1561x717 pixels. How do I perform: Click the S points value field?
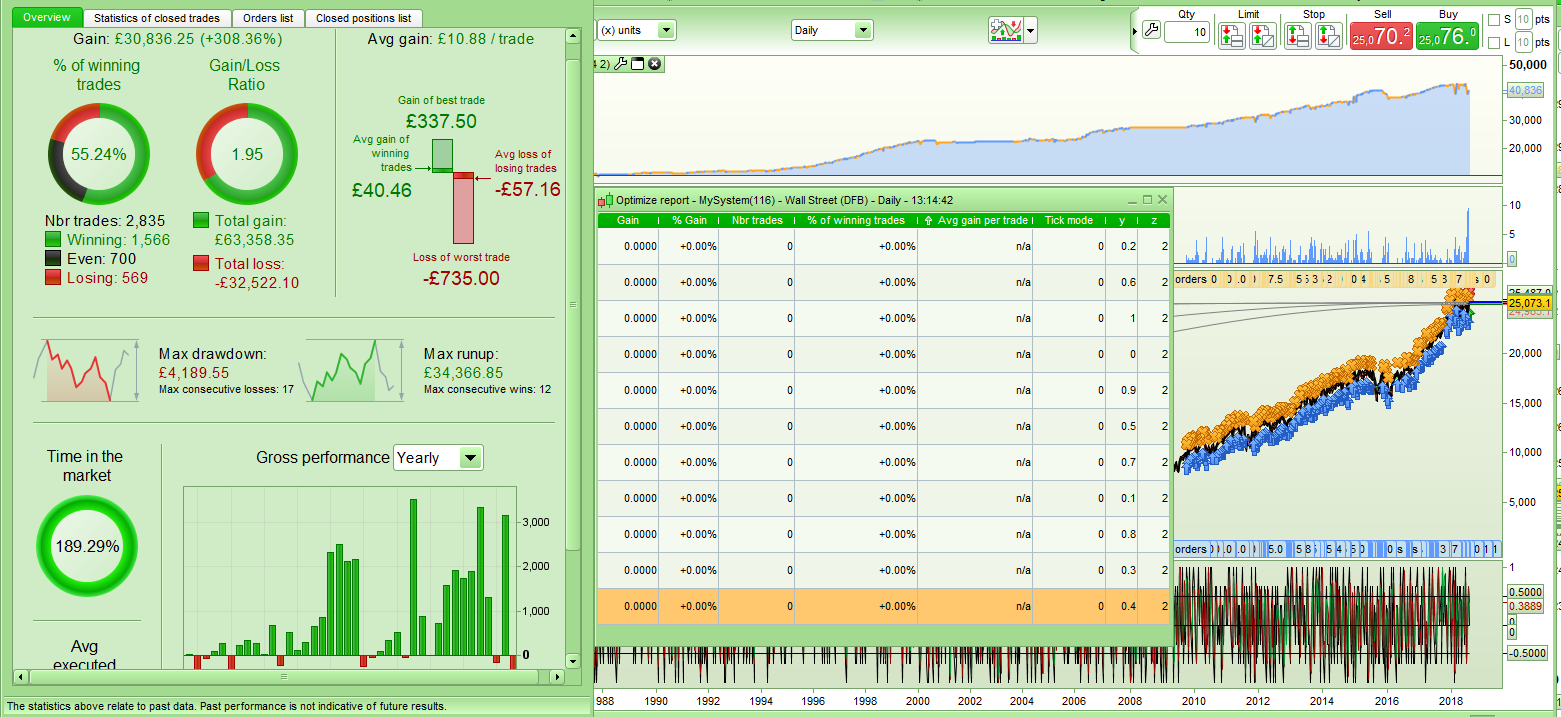coord(1522,19)
